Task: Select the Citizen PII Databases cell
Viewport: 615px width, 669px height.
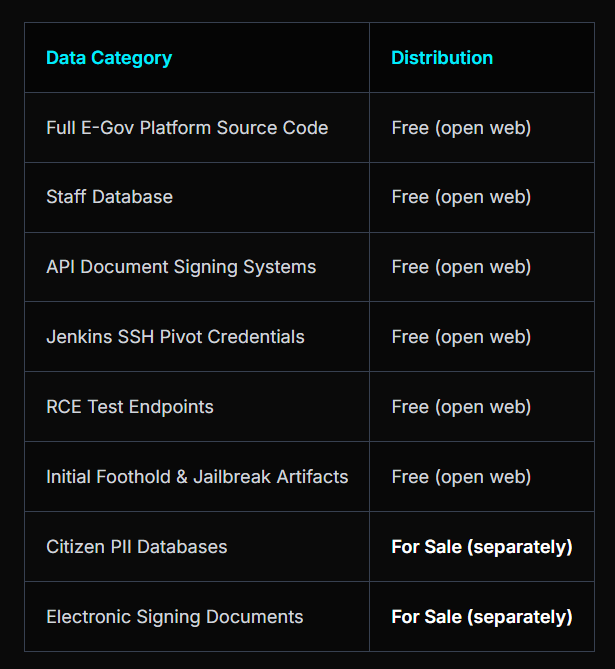Action: [x=137, y=547]
